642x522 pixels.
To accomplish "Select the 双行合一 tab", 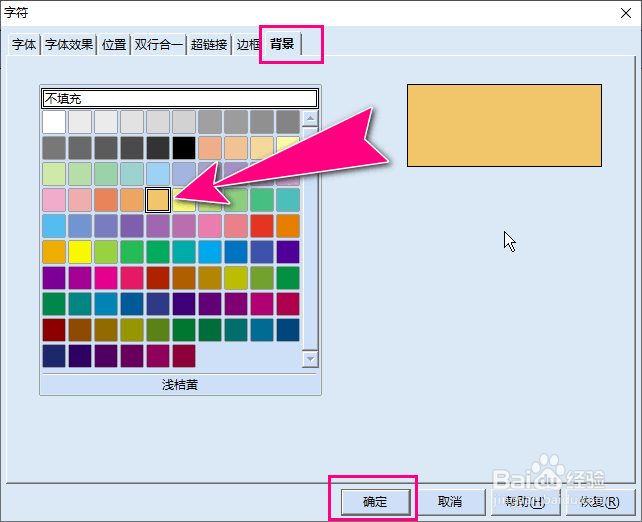I will click(x=158, y=44).
